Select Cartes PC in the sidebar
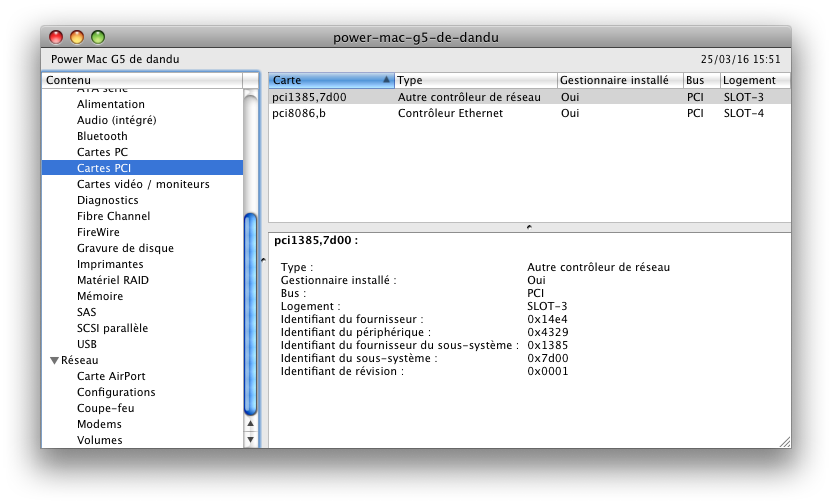832x504 pixels. click(102, 152)
